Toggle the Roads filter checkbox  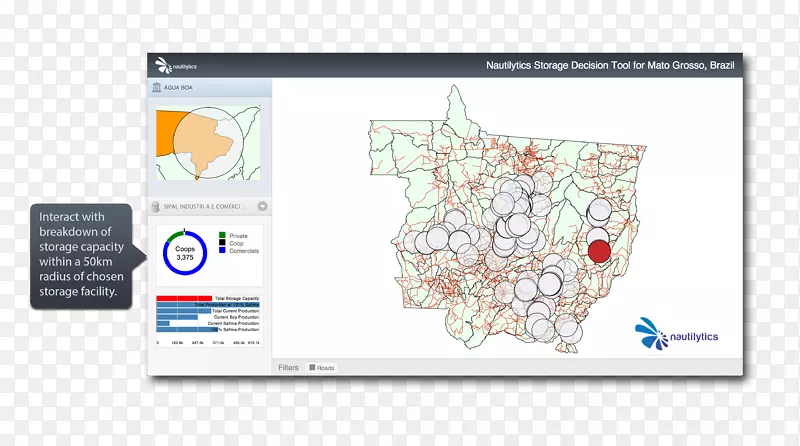(x=312, y=368)
